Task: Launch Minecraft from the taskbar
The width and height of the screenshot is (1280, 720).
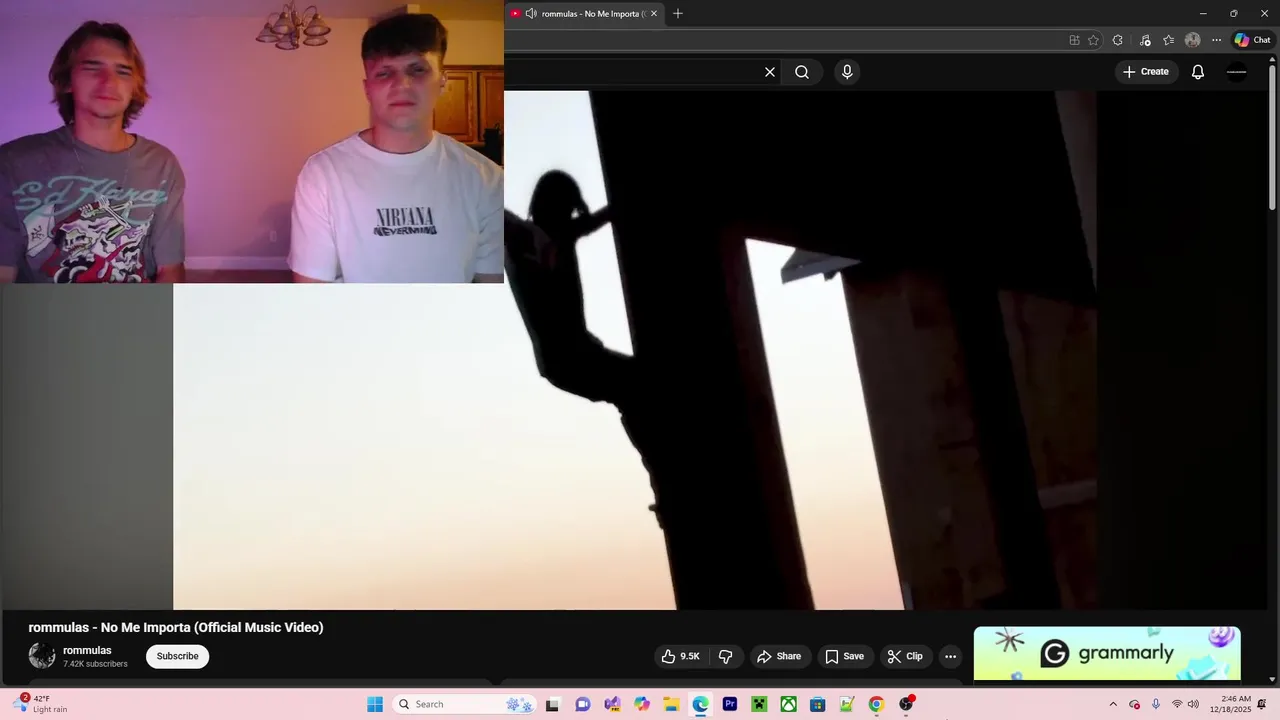Action: [x=759, y=704]
